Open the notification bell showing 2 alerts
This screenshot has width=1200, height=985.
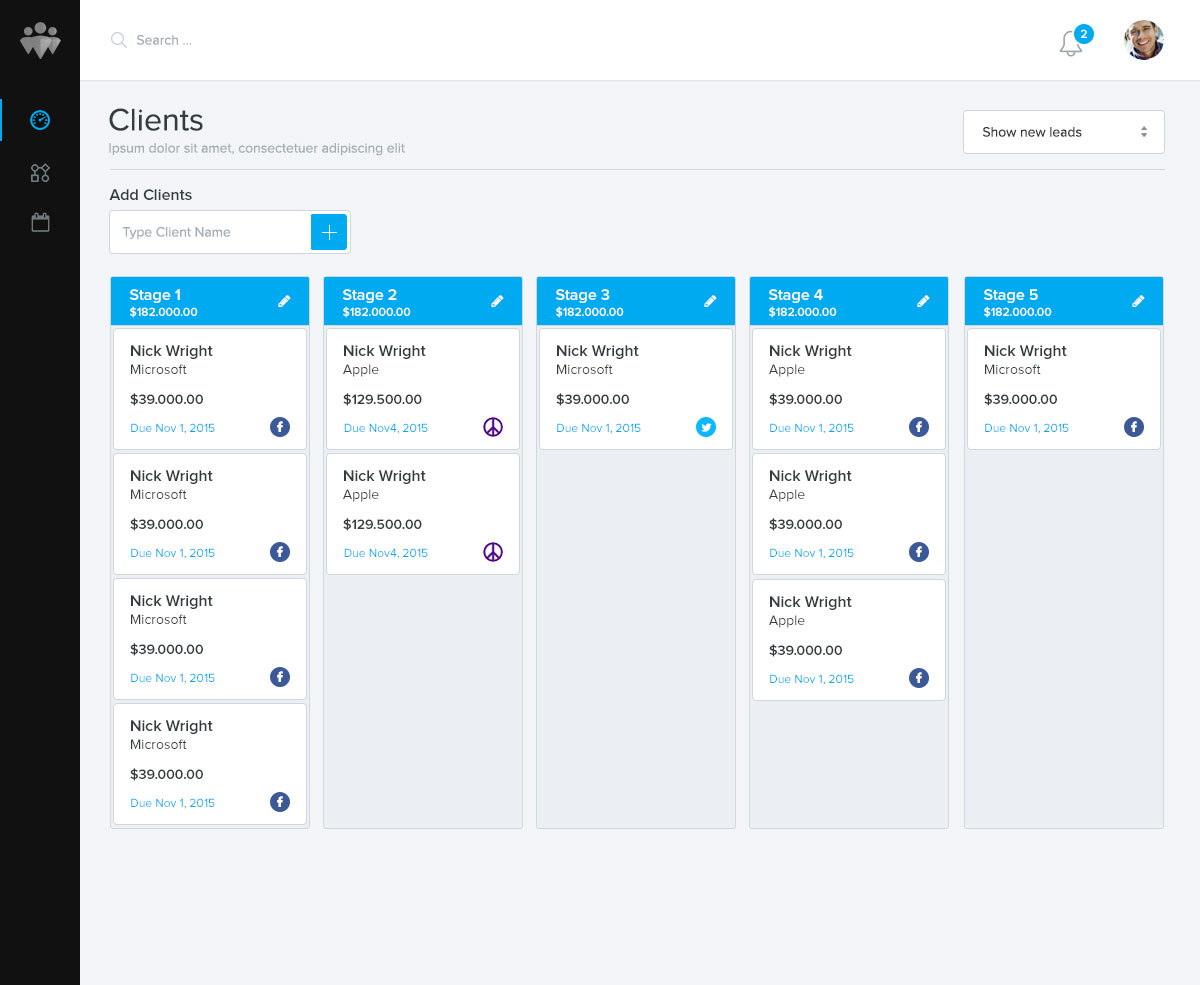1070,43
